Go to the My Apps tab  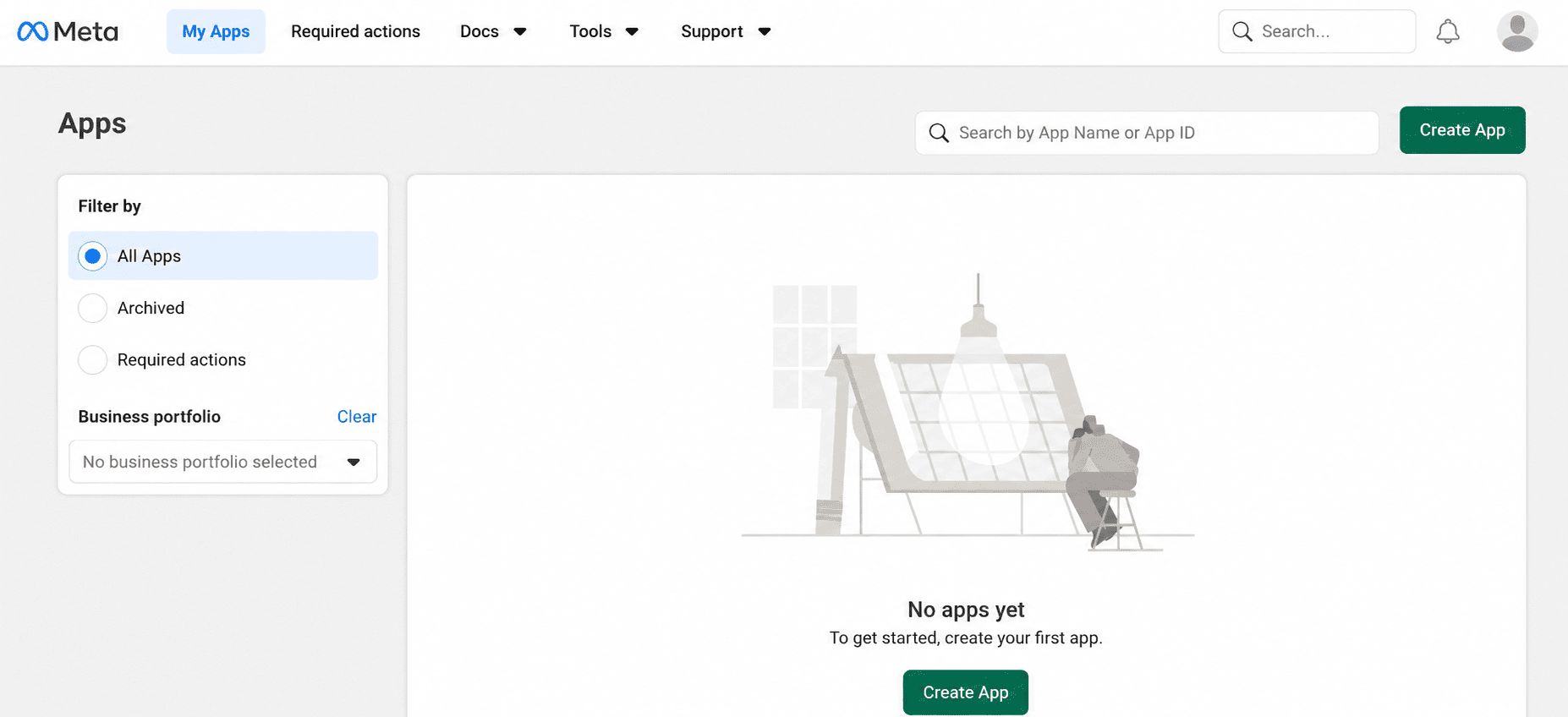pyautogui.click(x=216, y=31)
